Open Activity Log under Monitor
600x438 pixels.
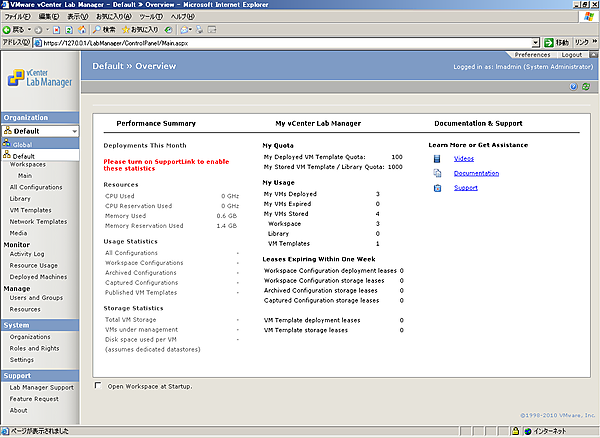27,254
